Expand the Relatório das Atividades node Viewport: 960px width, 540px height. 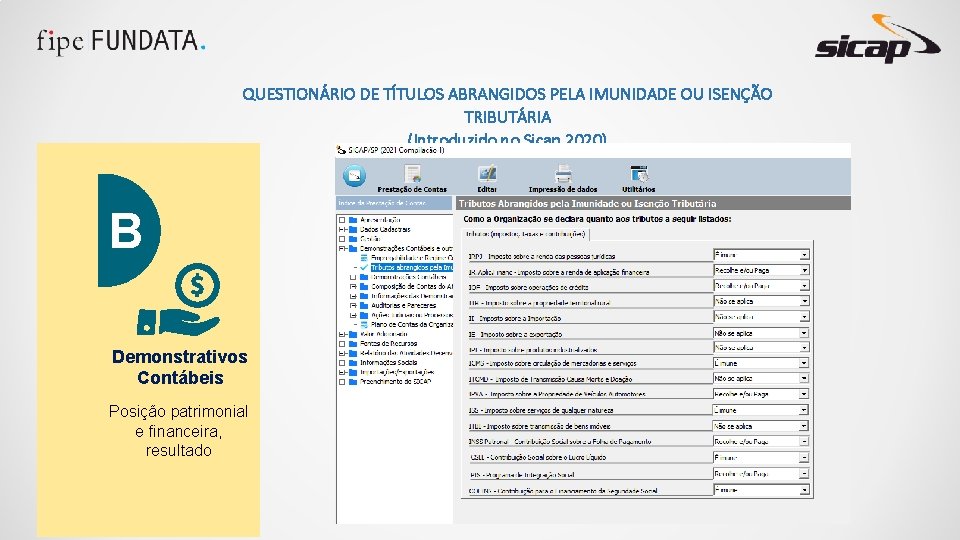tap(342, 353)
